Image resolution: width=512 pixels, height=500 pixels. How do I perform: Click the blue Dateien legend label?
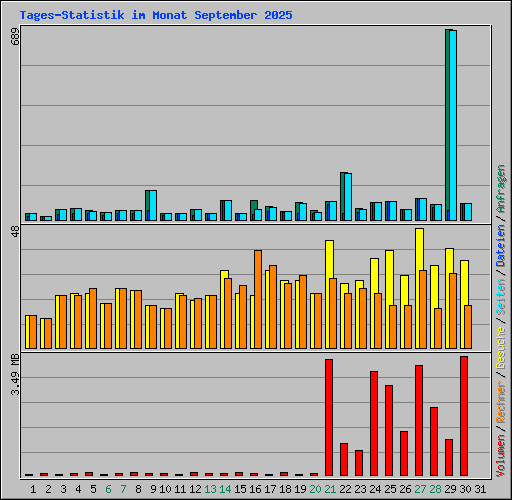pos(501,246)
